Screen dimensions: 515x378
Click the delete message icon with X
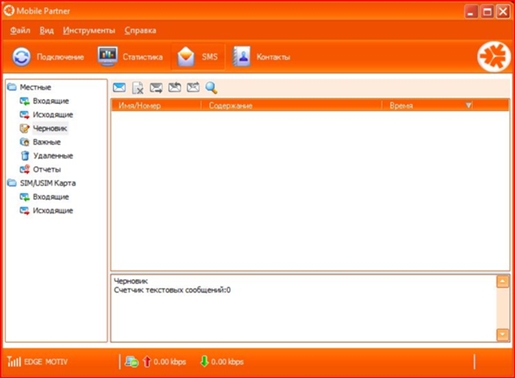pyautogui.click(x=138, y=88)
